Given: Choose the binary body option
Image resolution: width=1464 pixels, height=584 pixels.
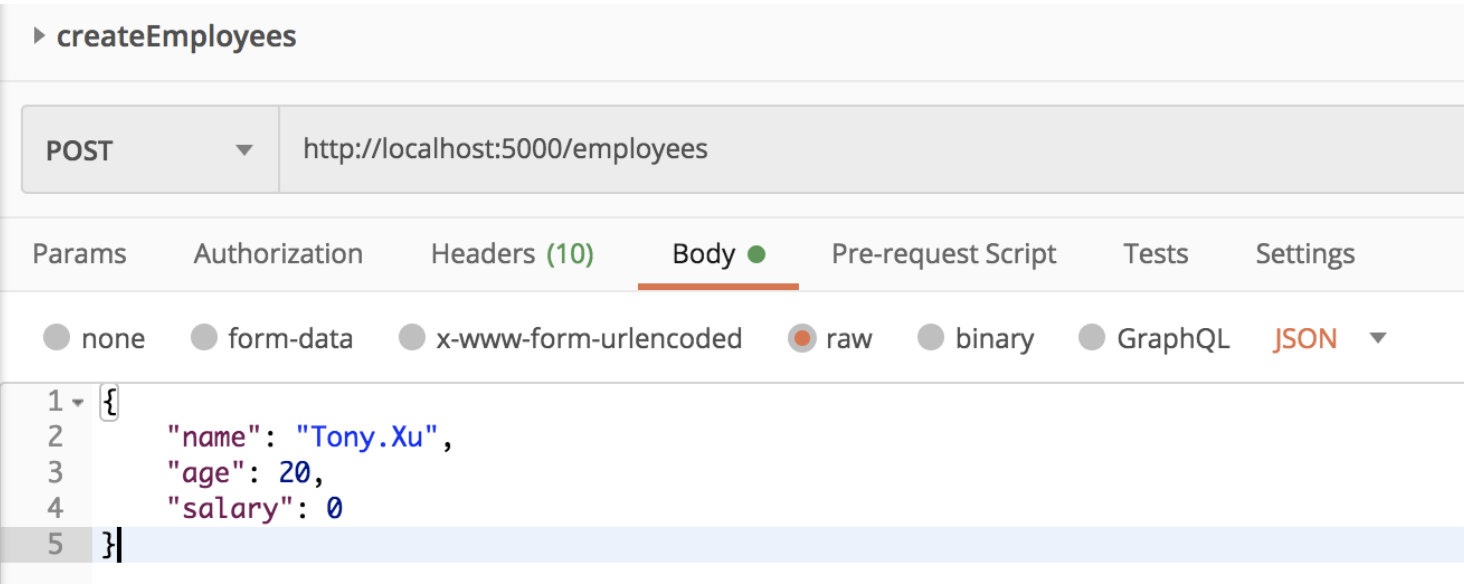Looking at the screenshot, I should pyautogui.click(x=931, y=339).
